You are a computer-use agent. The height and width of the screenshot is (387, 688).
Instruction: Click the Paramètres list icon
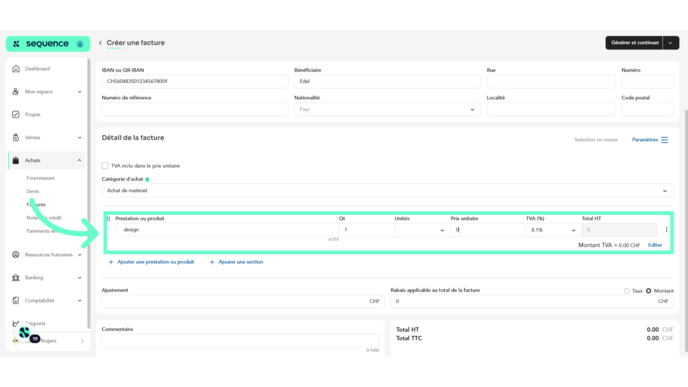click(x=664, y=140)
